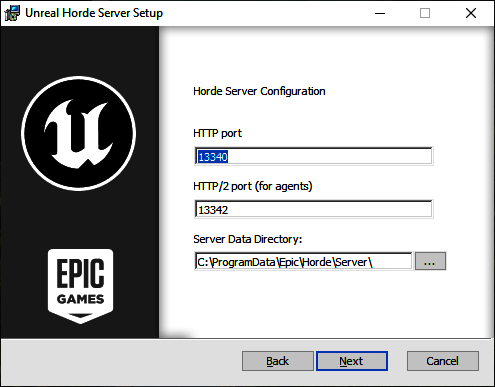
Task: Go to Next setup step
Action: (x=352, y=361)
